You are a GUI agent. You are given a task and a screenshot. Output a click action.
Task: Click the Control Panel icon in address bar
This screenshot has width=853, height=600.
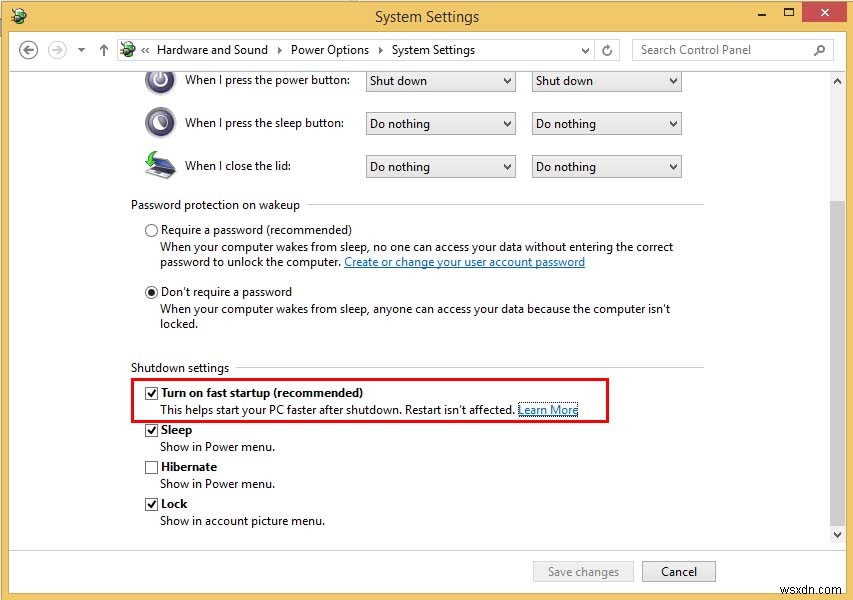[x=127, y=49]
